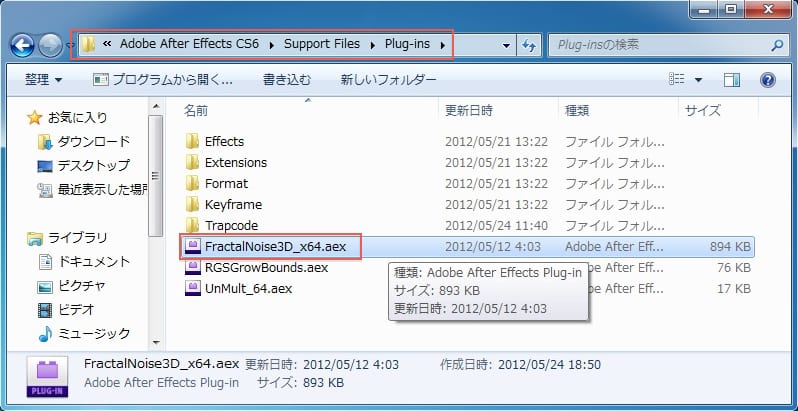
Task: Select the Effects folder name
Action: pyautogui.click(x=224, y=141)
